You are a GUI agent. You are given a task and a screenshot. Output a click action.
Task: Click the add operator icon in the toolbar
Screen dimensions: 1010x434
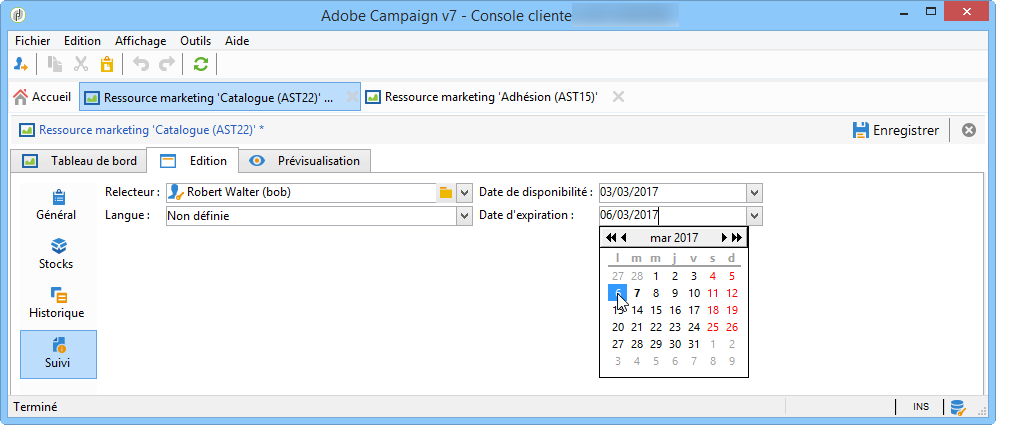[21, 64]
